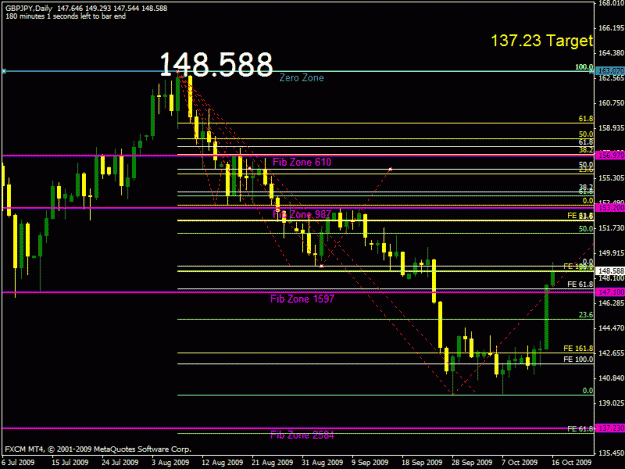Select the 'Fib Zone 1597' label
The width and height of the screenshot is (625, 469).
302,299
